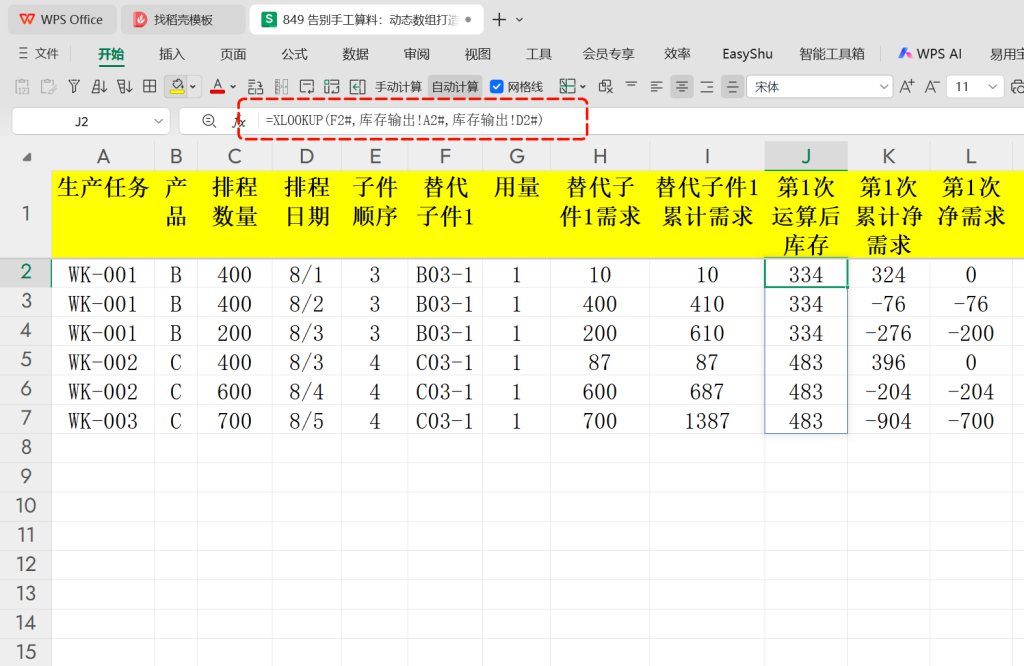Click the WK-003 cell
Screen dimensions: 1024x666
pyautogui.click(x=103, y=420)
